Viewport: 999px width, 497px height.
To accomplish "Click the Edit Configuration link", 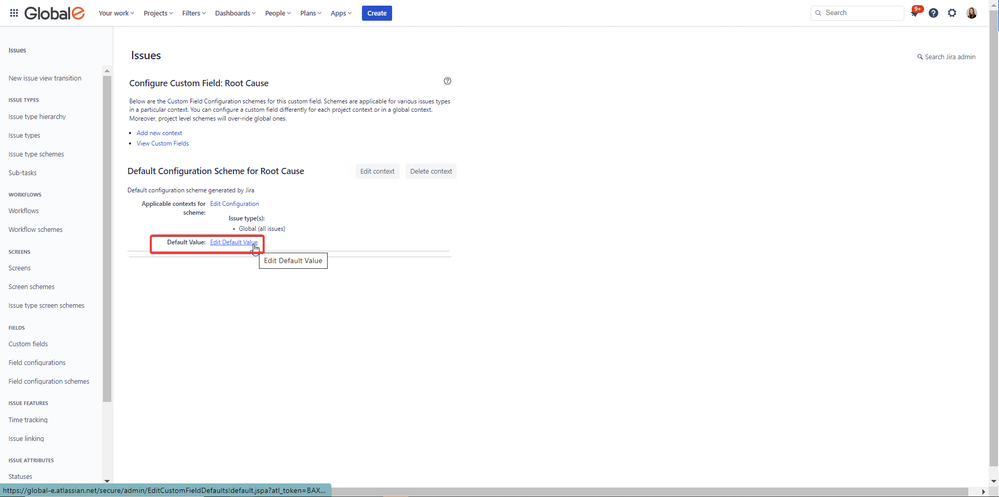I will 234,204.
